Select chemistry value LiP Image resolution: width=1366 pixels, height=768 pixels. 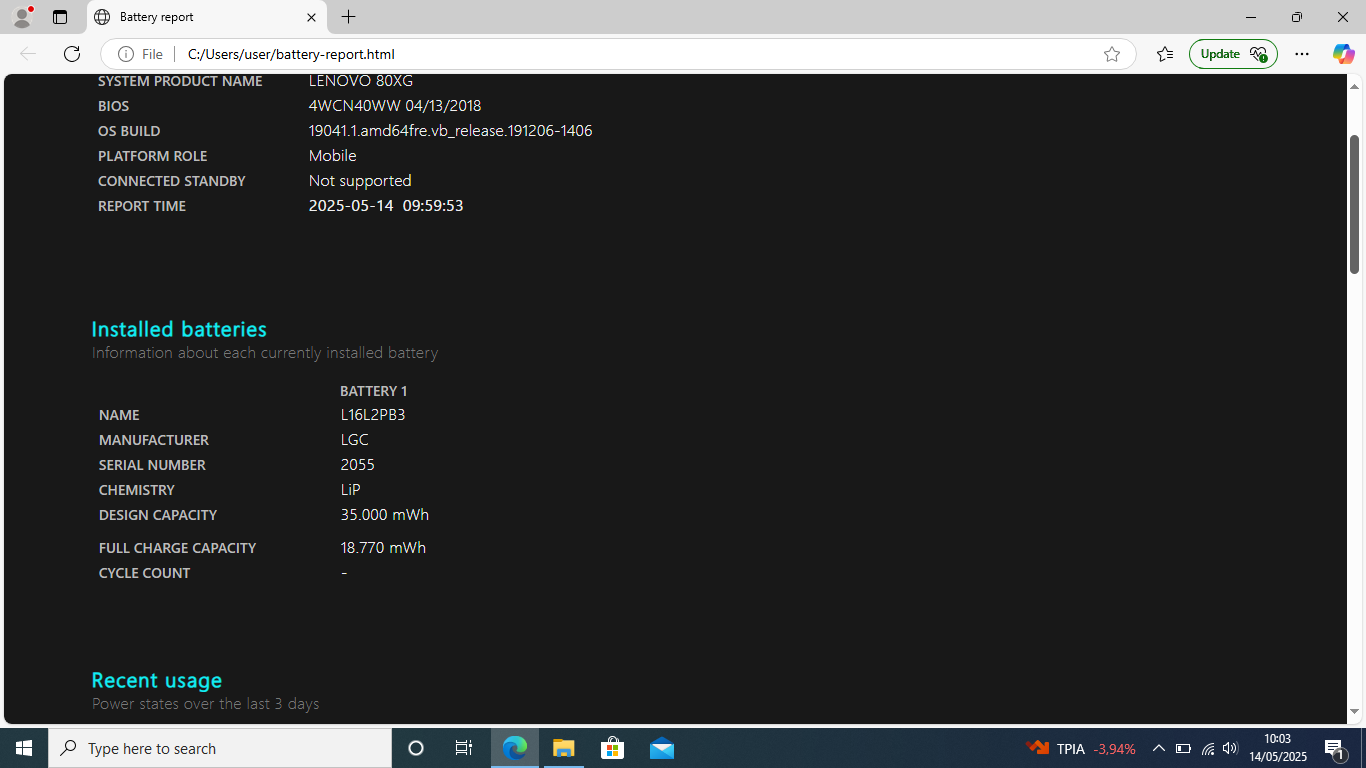pos(350,490)
